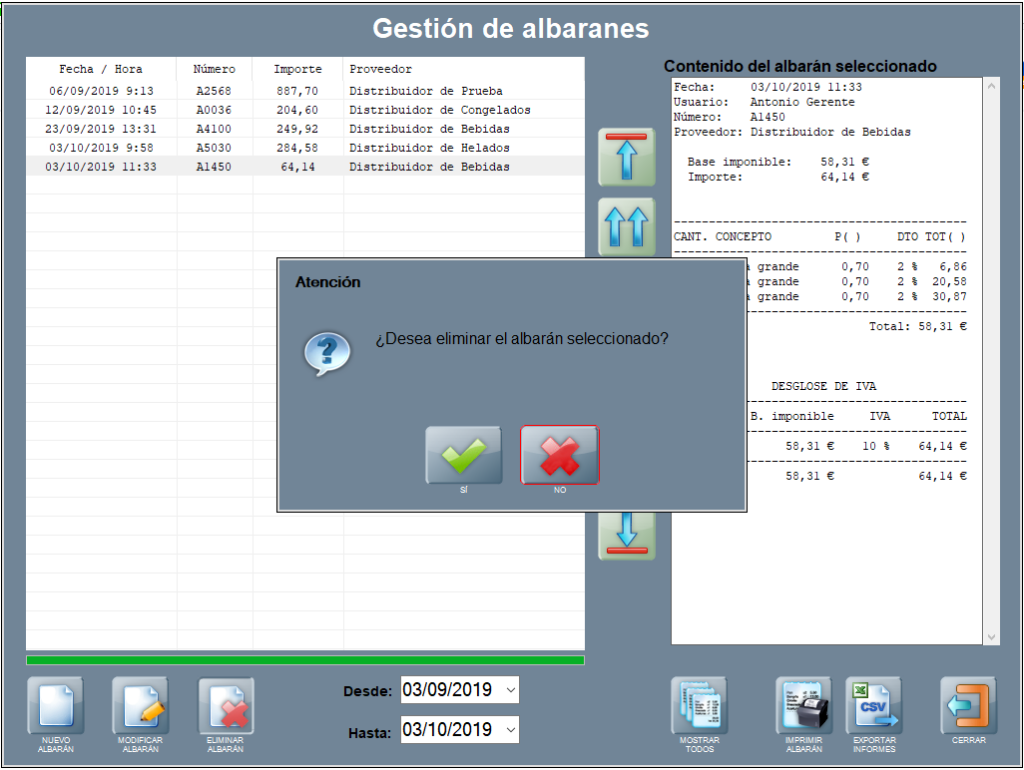
Task: Jump to last row with bottom arrow
Action: pyautogui.click(x=627, y=533)
